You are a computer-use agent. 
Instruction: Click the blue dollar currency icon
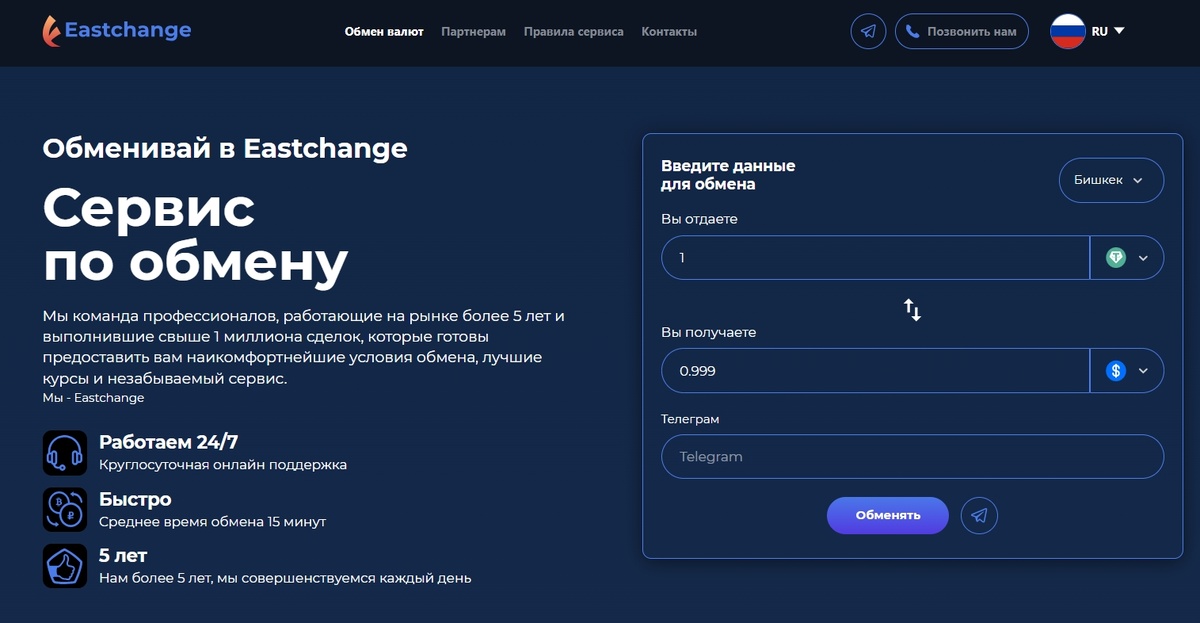[x=1117, y=370]
